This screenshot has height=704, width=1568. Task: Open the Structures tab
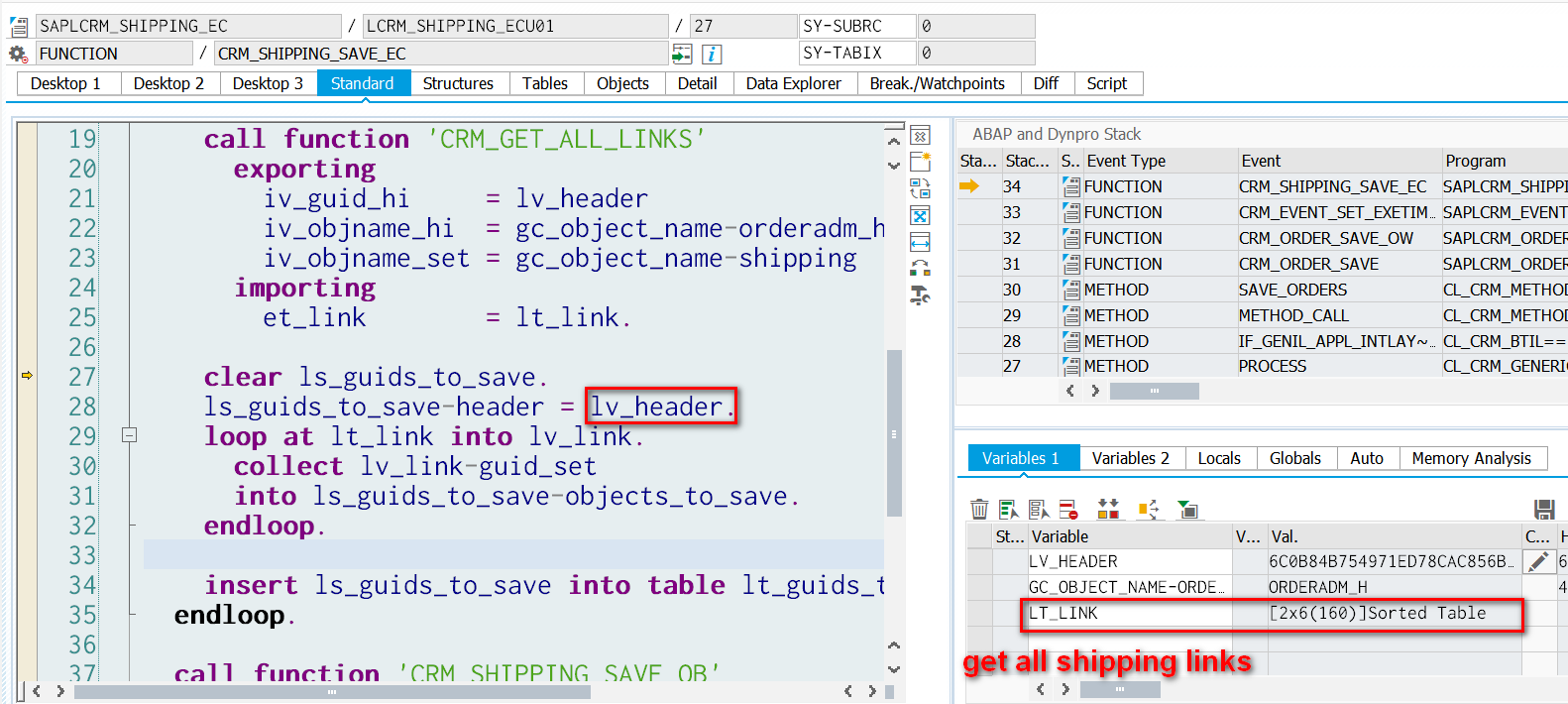point(458,83)
